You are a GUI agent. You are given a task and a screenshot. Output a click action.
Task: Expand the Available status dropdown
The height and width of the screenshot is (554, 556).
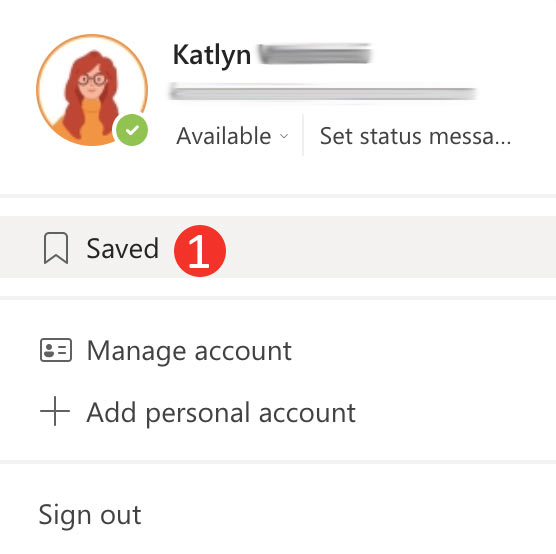(x=233, y=136)
